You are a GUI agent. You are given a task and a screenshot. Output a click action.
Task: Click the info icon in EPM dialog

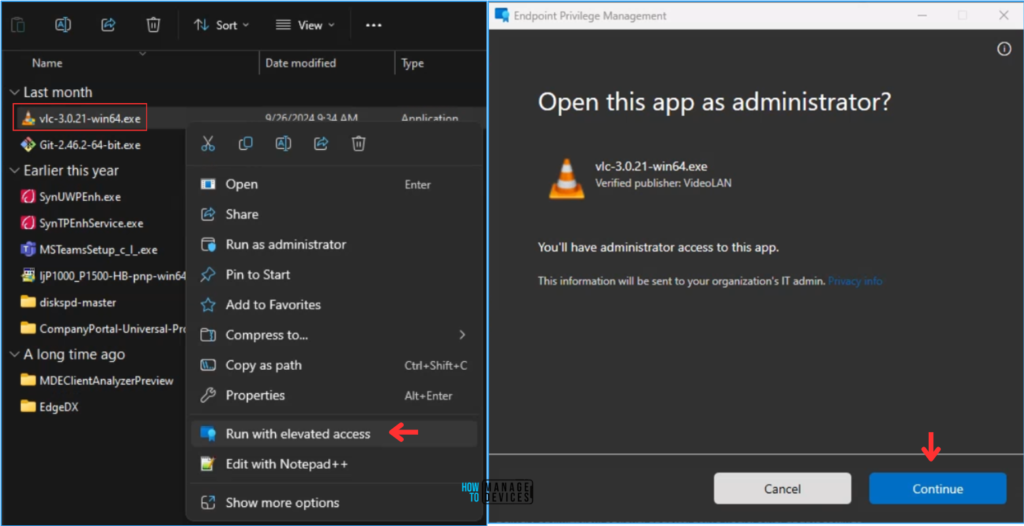point(1004,50)
